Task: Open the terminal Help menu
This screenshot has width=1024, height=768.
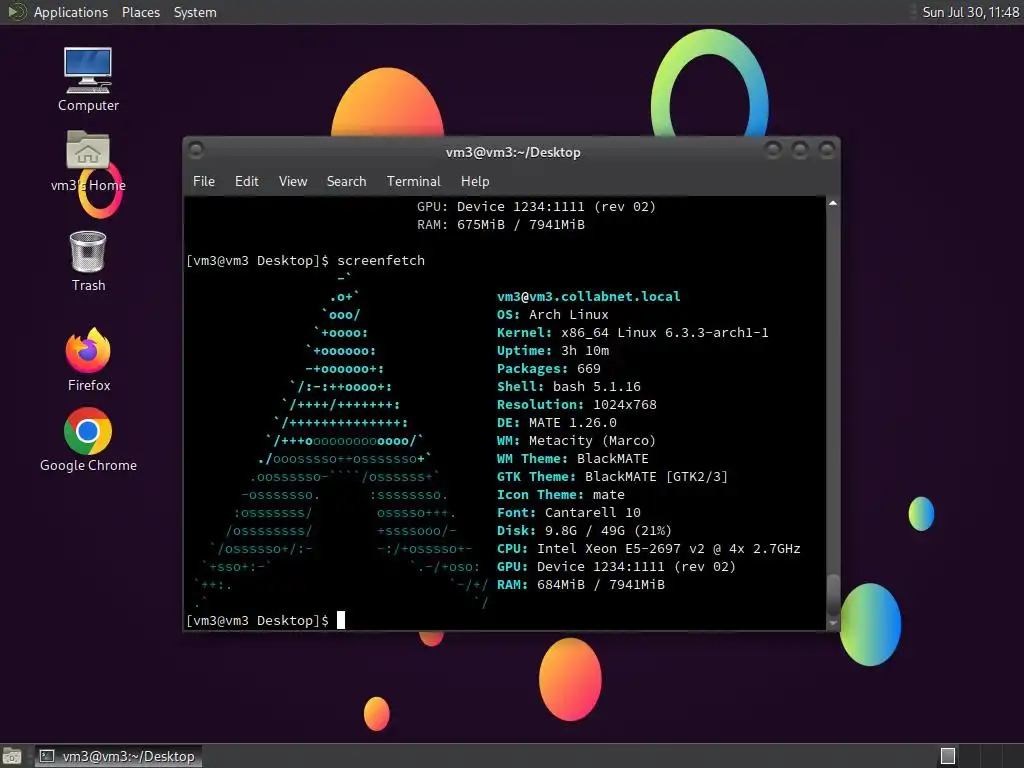Action: tap(475, 182)
